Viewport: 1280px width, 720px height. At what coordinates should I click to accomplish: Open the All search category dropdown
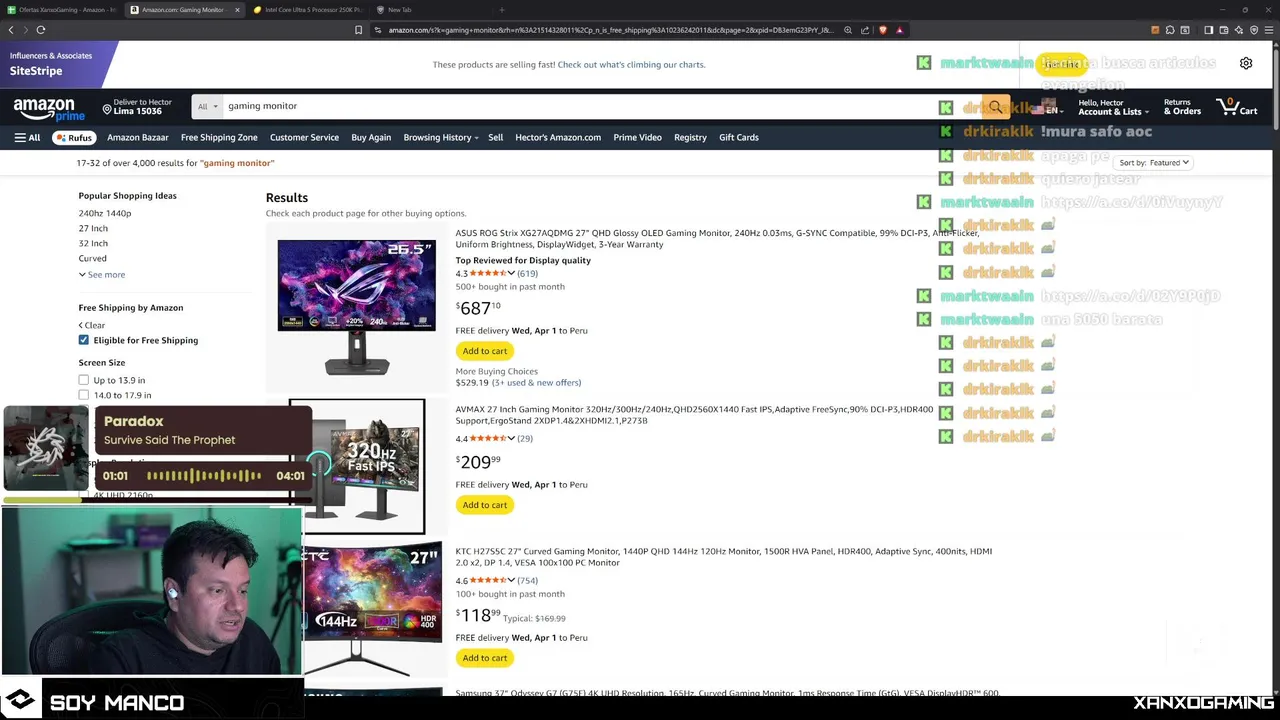207,106
